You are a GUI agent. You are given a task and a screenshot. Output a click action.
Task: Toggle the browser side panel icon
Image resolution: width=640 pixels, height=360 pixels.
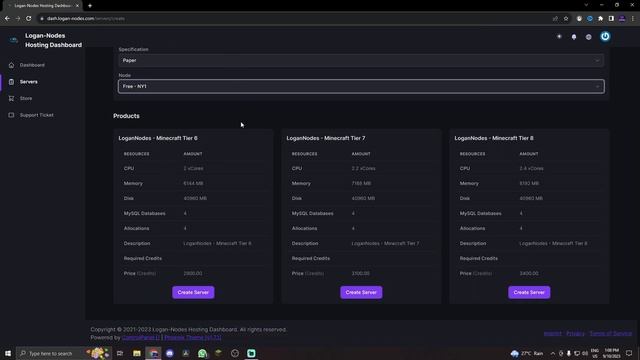pyautogui.click(x=611, y=18)
